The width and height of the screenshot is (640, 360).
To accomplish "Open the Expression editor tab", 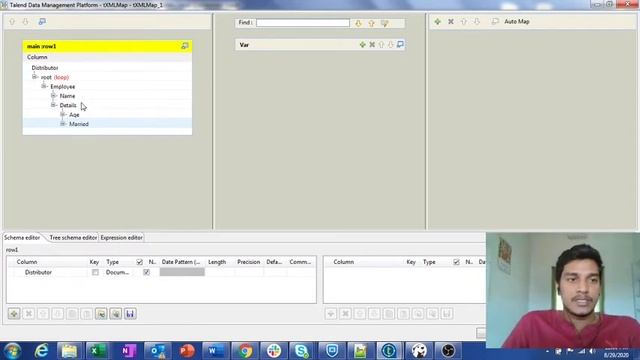I will [x=121, y=238].
